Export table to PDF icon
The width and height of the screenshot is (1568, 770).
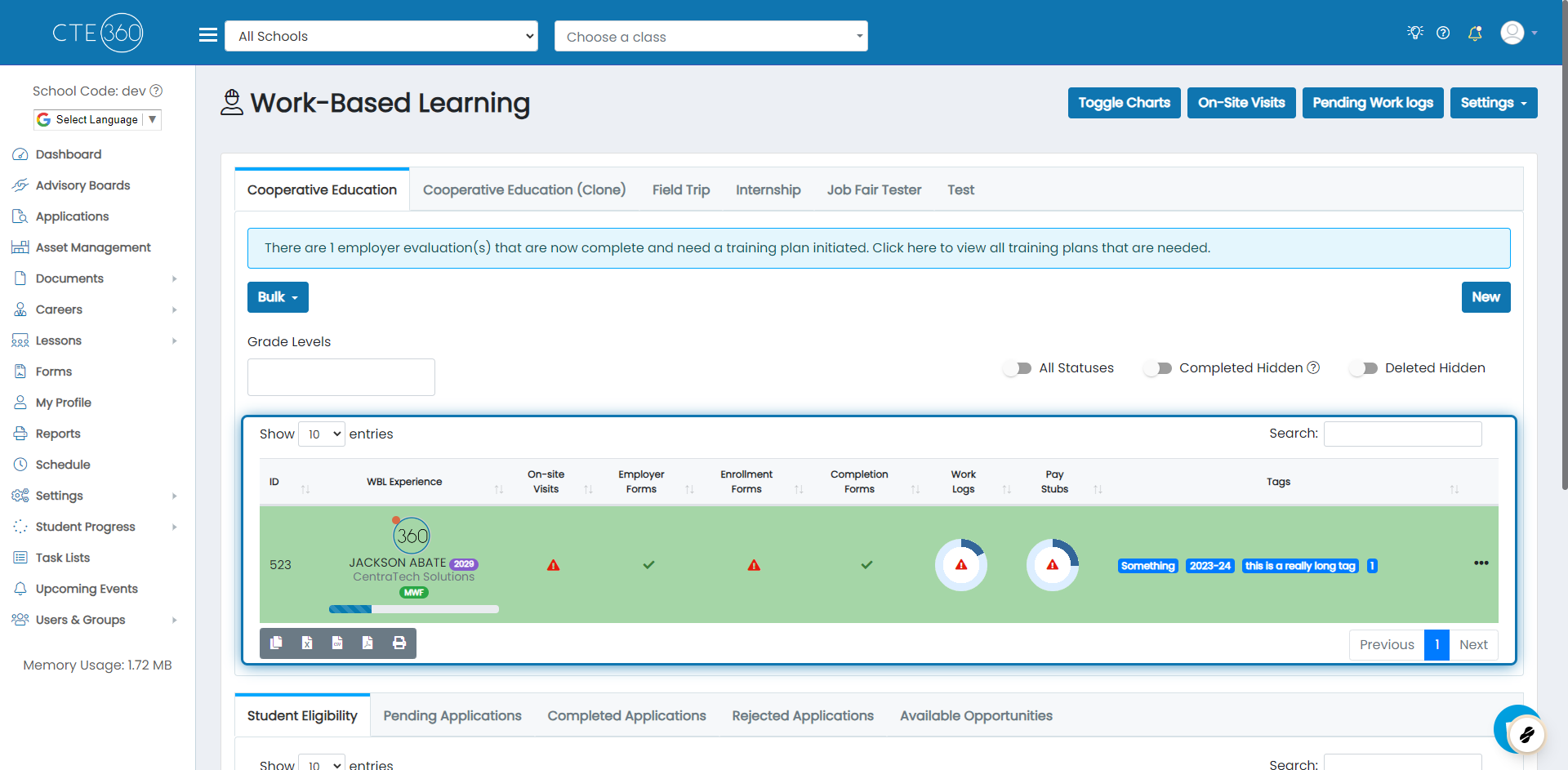(367, 643)
